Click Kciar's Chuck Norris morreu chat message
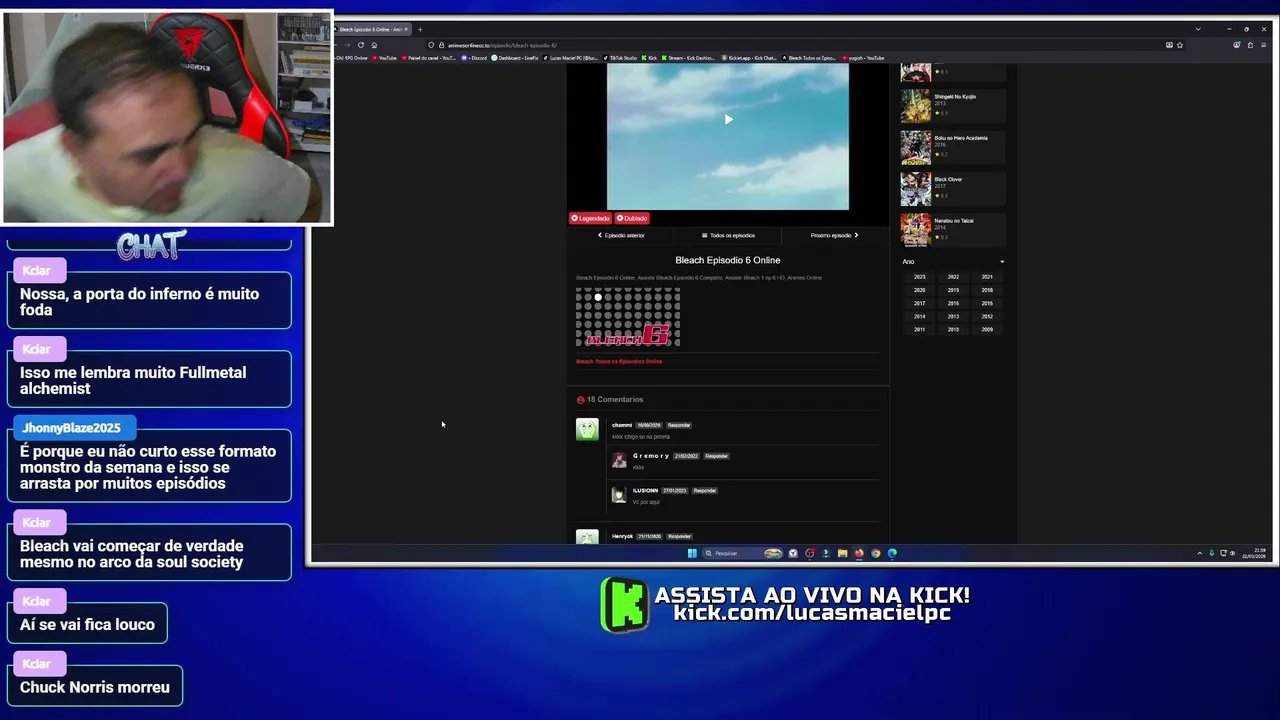1280x720 pixels. pos(95,687)
